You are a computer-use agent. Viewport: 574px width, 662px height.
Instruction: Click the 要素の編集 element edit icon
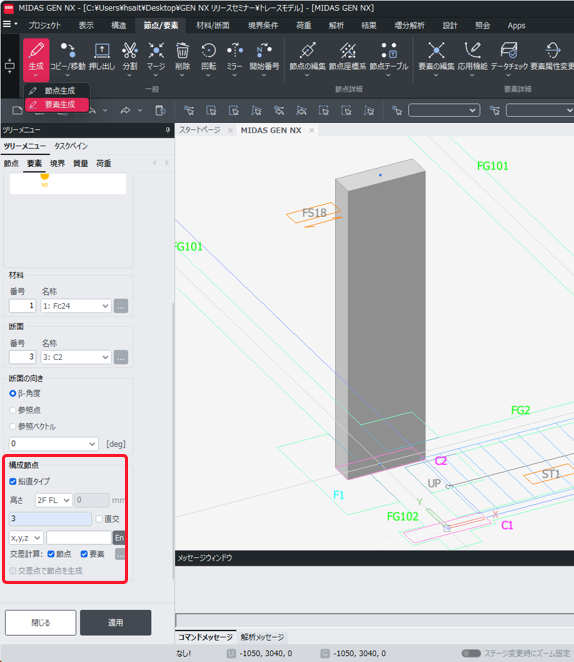[436, 51]
